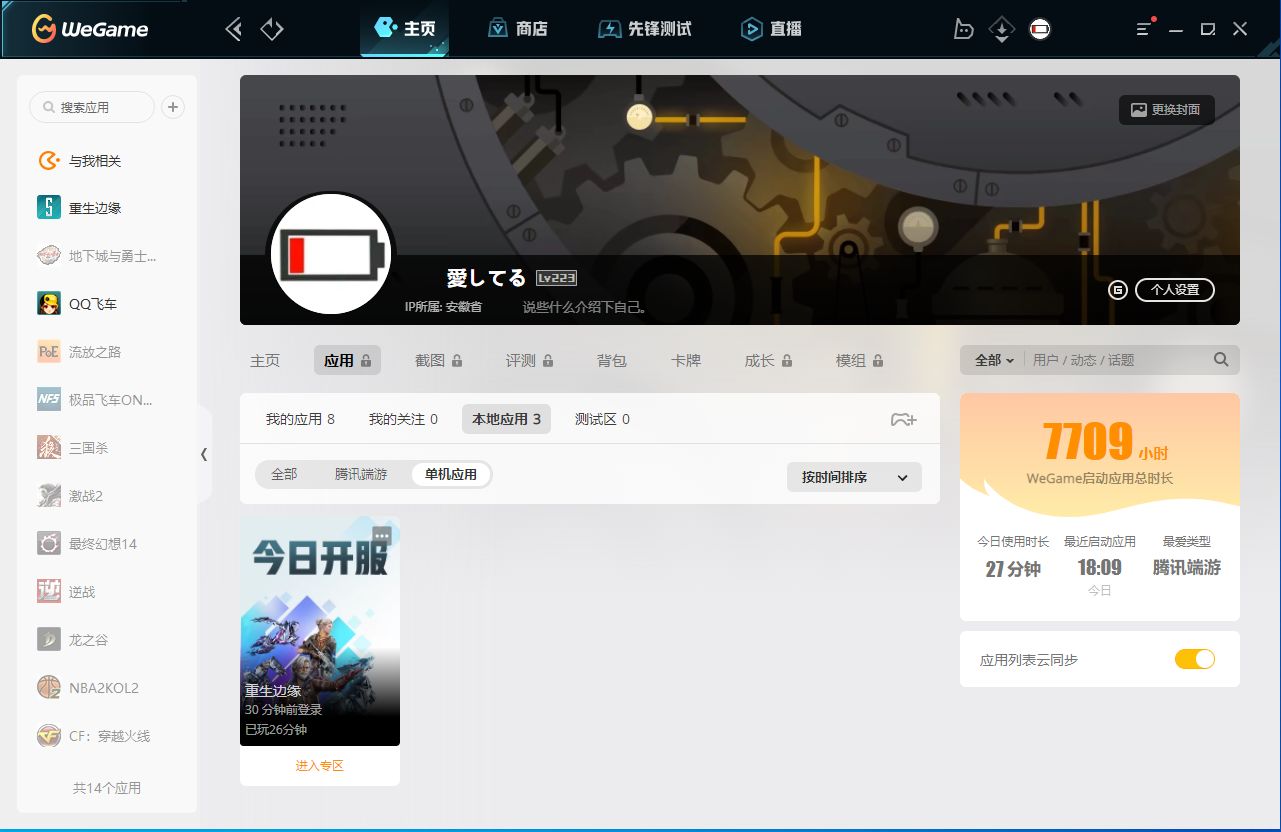This screenshot has width=1281, height=832.
Task: Open the 商店 tab
Action: 518,29
